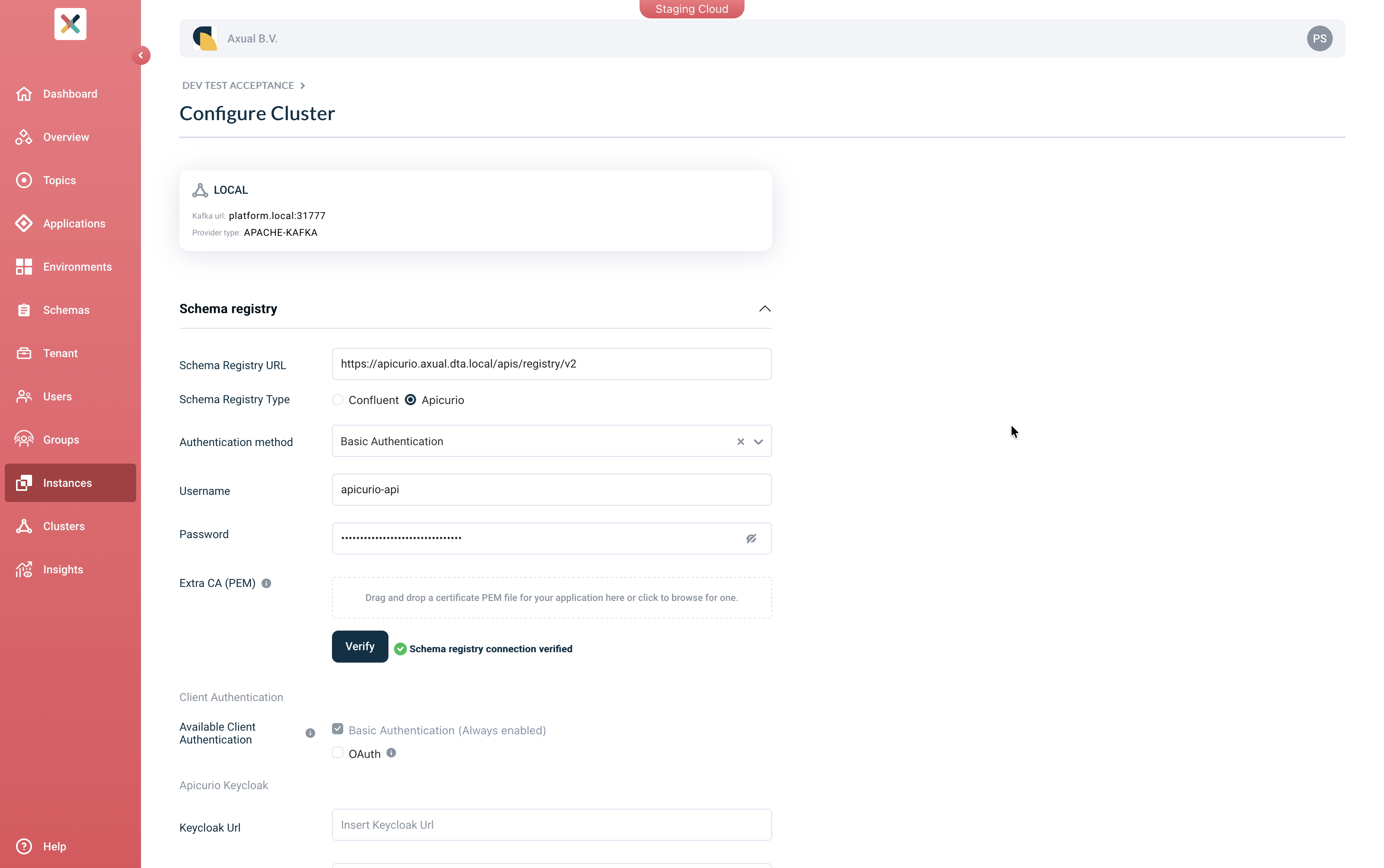The image size is (1384, 868).
Task: Click the Insert Keycloak Url field
Action: (551, 824)
